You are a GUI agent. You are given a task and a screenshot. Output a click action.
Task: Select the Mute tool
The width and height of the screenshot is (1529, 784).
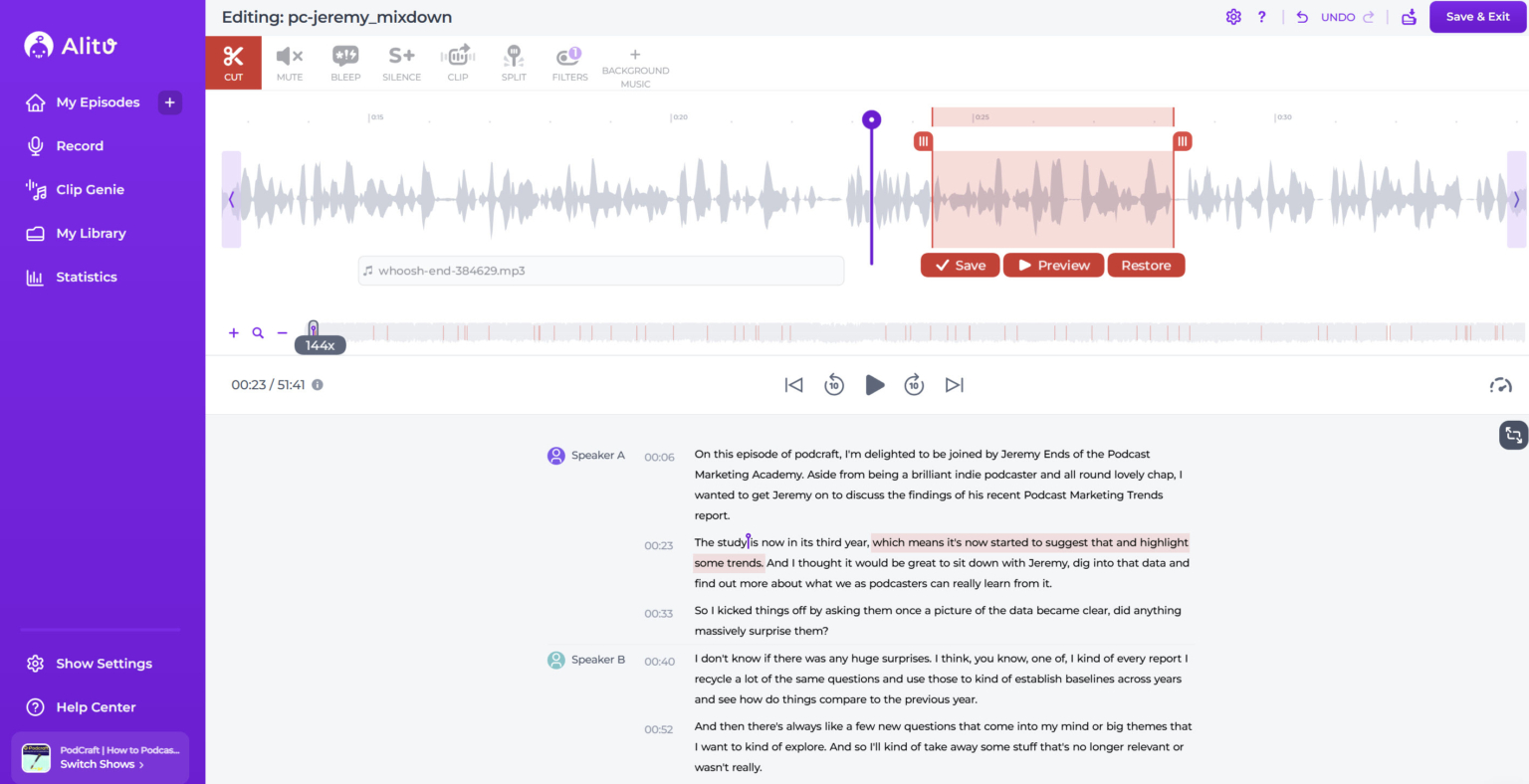[x=290, y=63]
